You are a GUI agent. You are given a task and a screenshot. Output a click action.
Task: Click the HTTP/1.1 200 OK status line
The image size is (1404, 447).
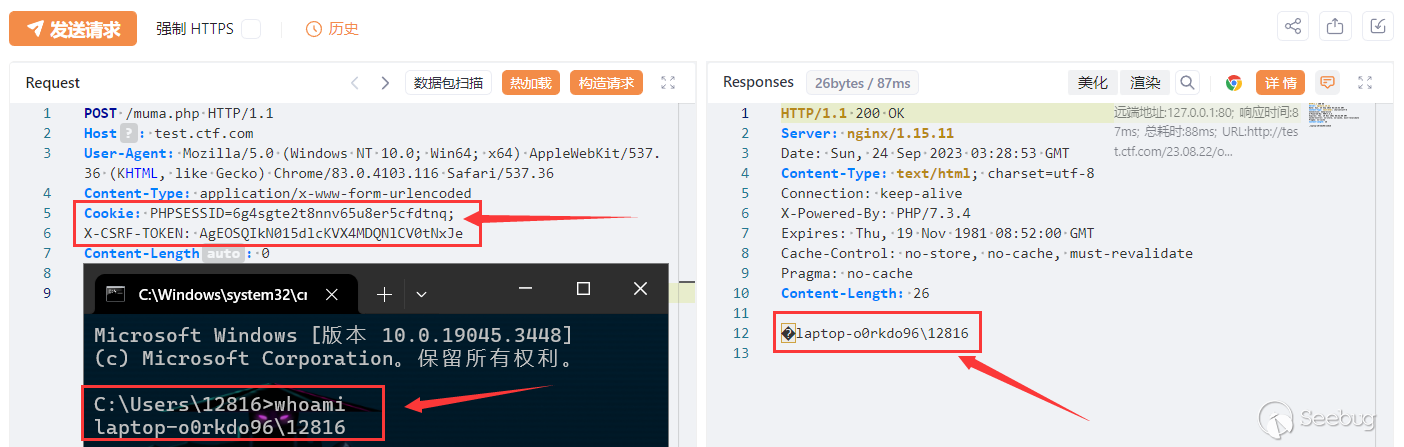(x=842, y=113)
